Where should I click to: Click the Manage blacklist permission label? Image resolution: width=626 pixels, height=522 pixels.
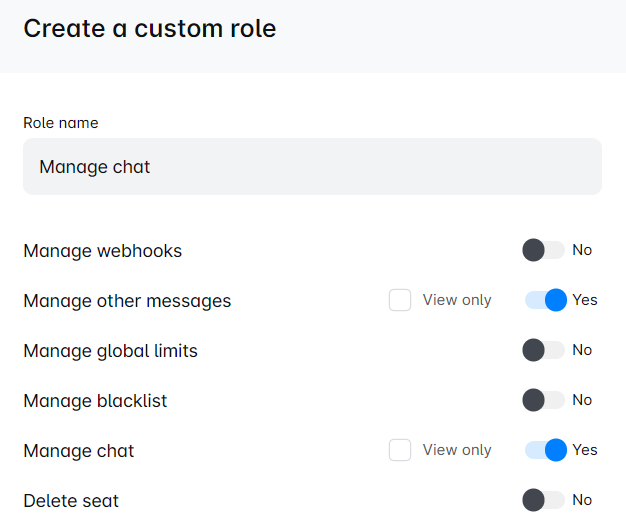click(95, 401)
